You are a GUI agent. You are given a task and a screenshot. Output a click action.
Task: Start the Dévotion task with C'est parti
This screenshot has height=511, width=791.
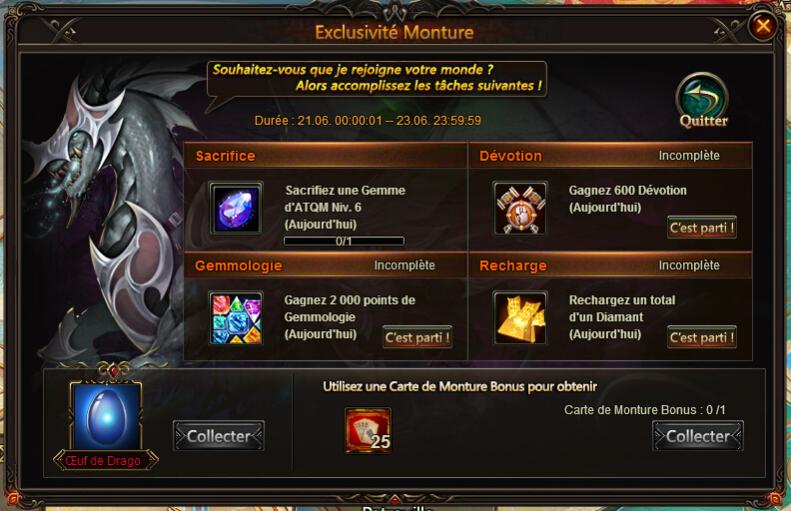tap(702, 228)
